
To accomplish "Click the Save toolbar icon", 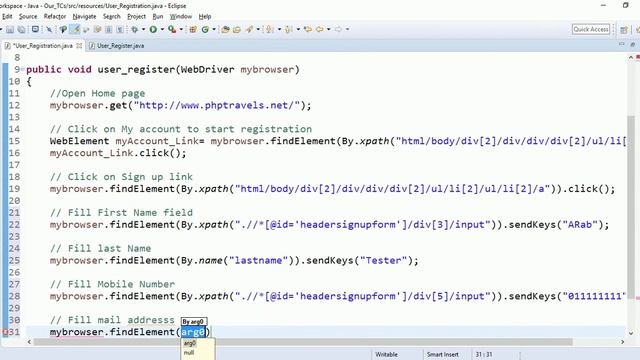I will [x=10, y=29].
